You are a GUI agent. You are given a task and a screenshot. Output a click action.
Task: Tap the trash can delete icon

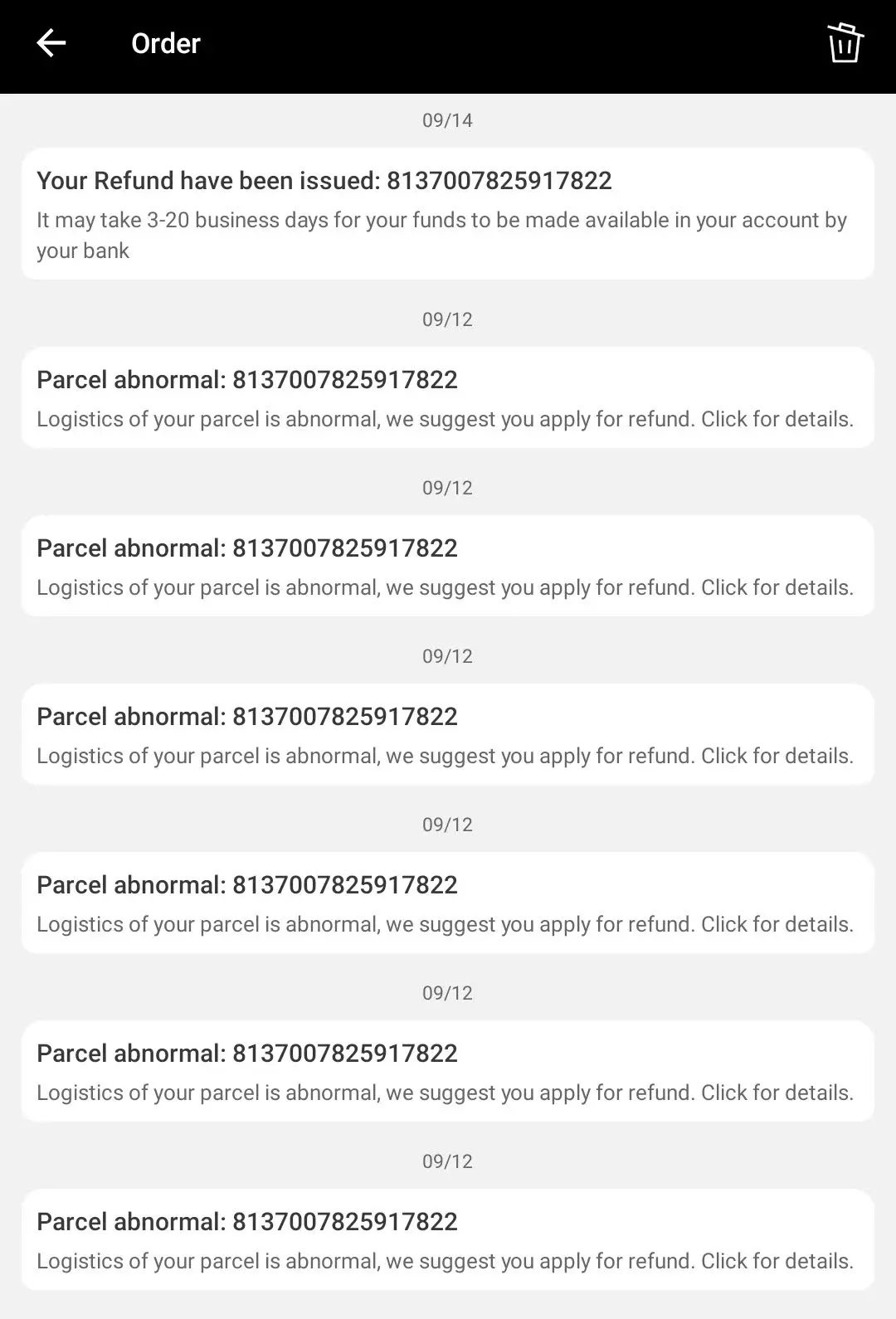click(x=845, y=43)
